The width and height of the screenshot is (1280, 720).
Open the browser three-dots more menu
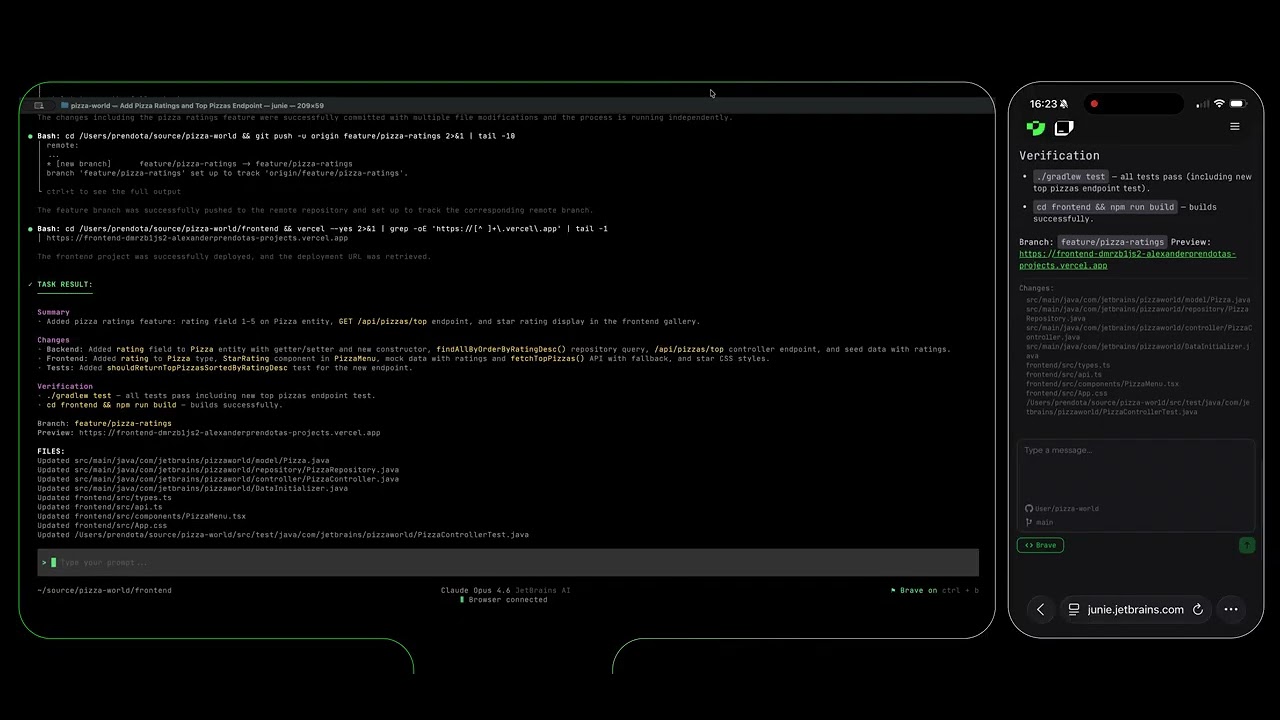[1231, 609]
